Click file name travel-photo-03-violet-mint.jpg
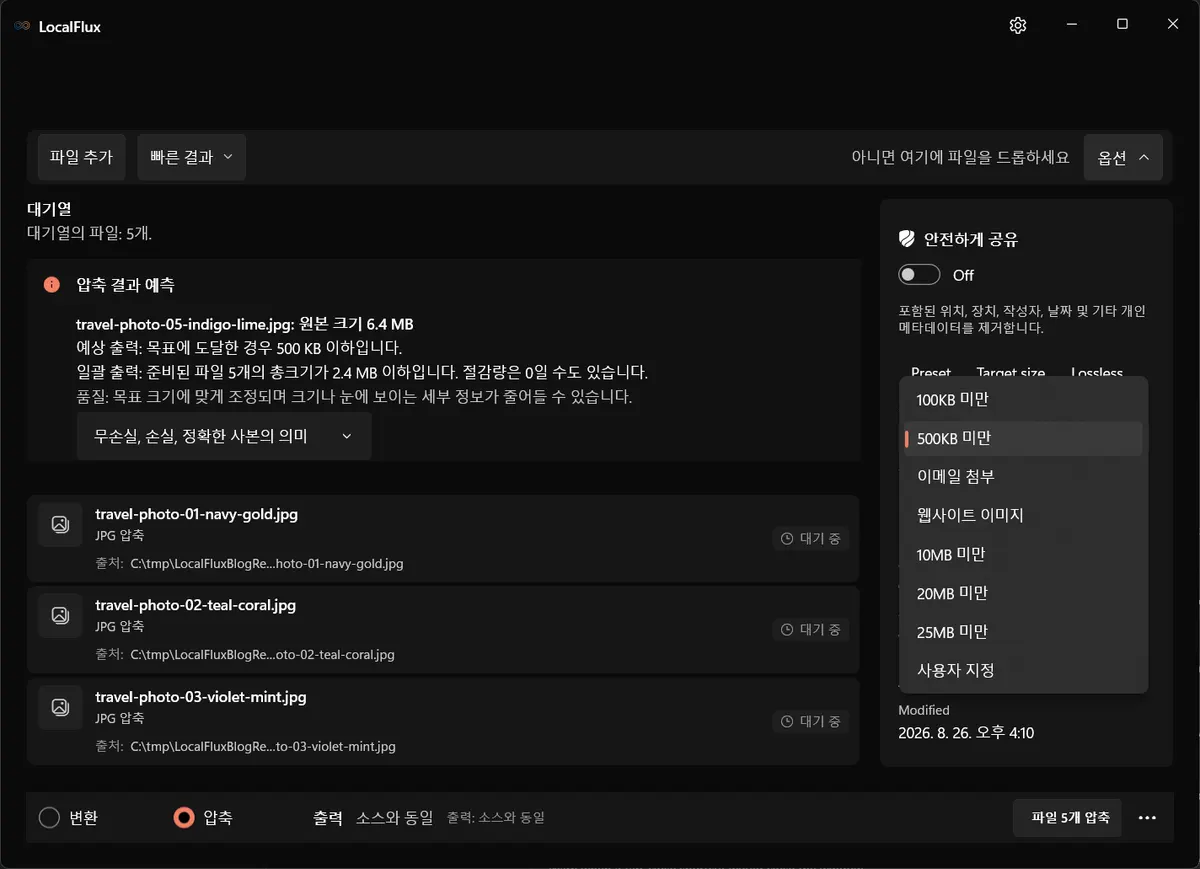The height and width of the screenshot is (869, 1200). [200, 696]
